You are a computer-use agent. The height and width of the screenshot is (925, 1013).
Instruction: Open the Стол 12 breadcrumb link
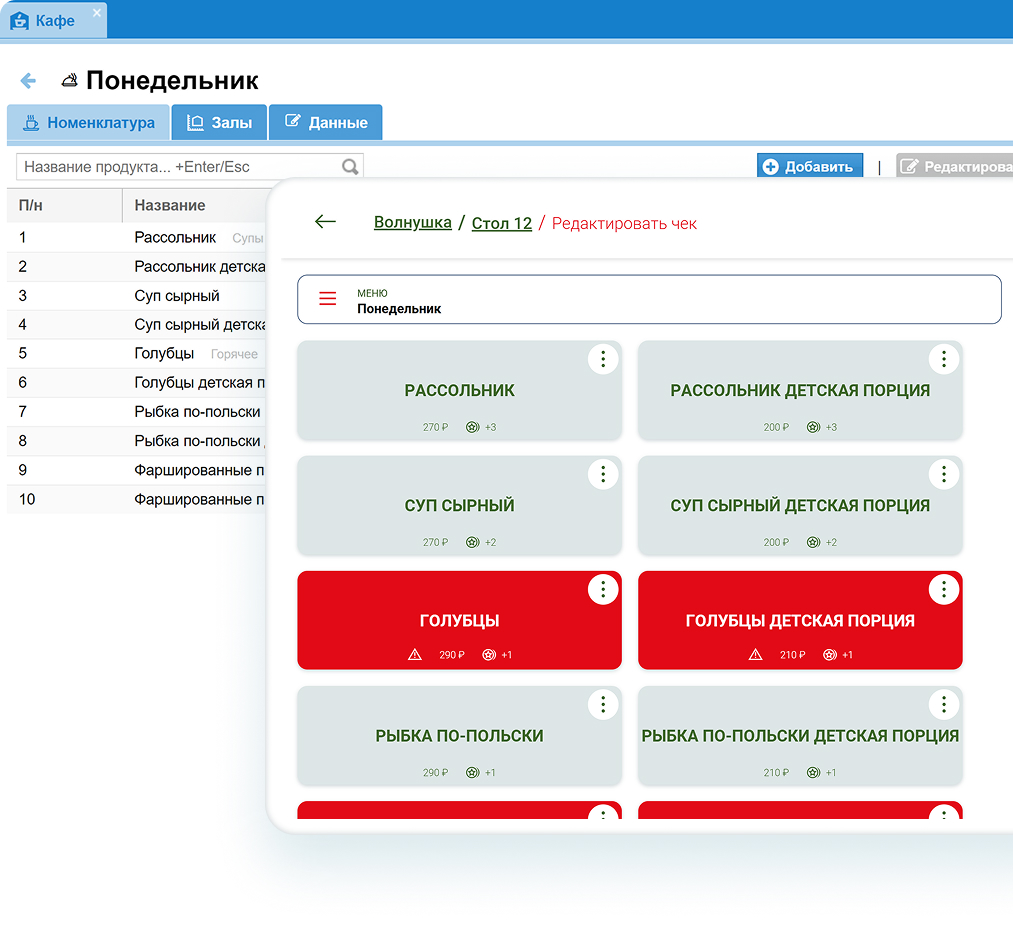[x=502, y=223]
